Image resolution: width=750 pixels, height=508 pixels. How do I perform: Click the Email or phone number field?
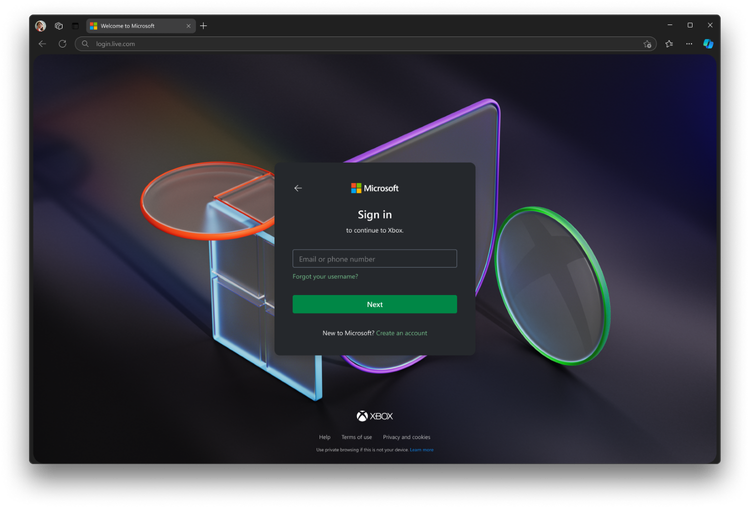(375, 259)
